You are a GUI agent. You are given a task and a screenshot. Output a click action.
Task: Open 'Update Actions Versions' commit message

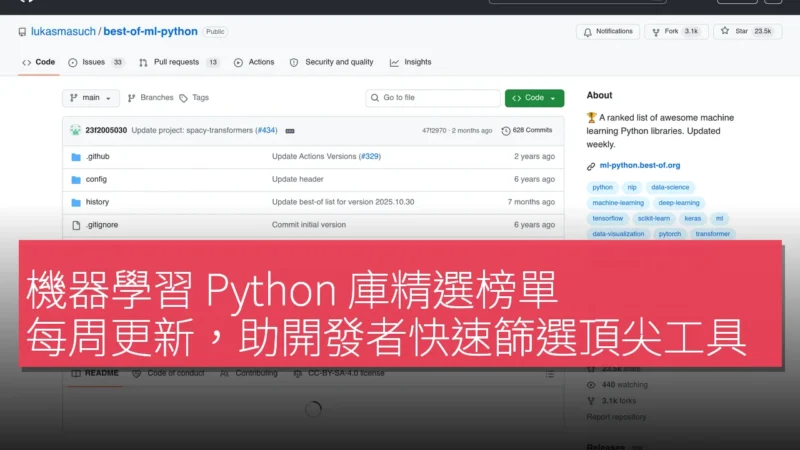pos(314,157)
